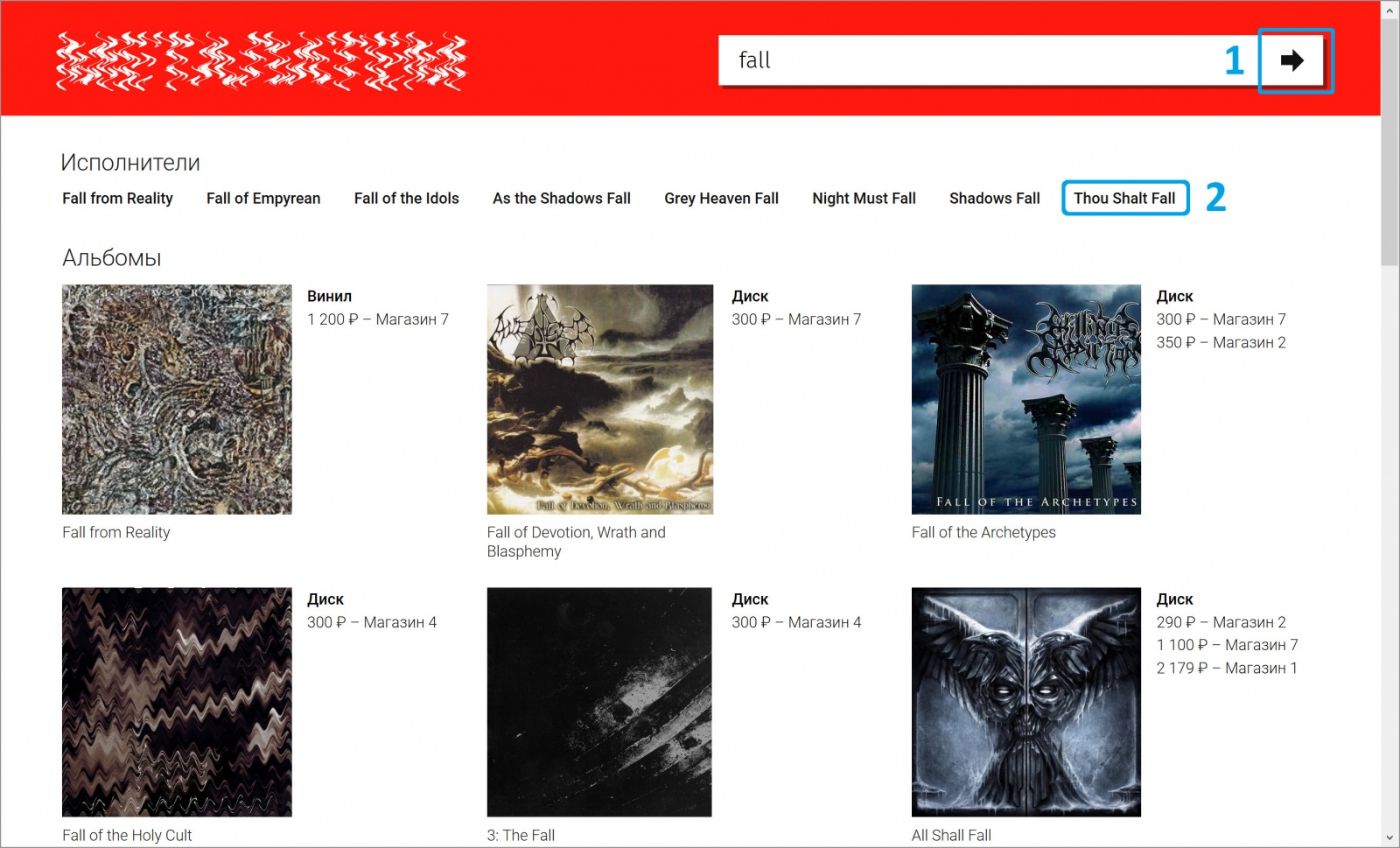Open artist Grey Heaven Fall
Screen dimensions: 1400x848
[x=721, y=199]
